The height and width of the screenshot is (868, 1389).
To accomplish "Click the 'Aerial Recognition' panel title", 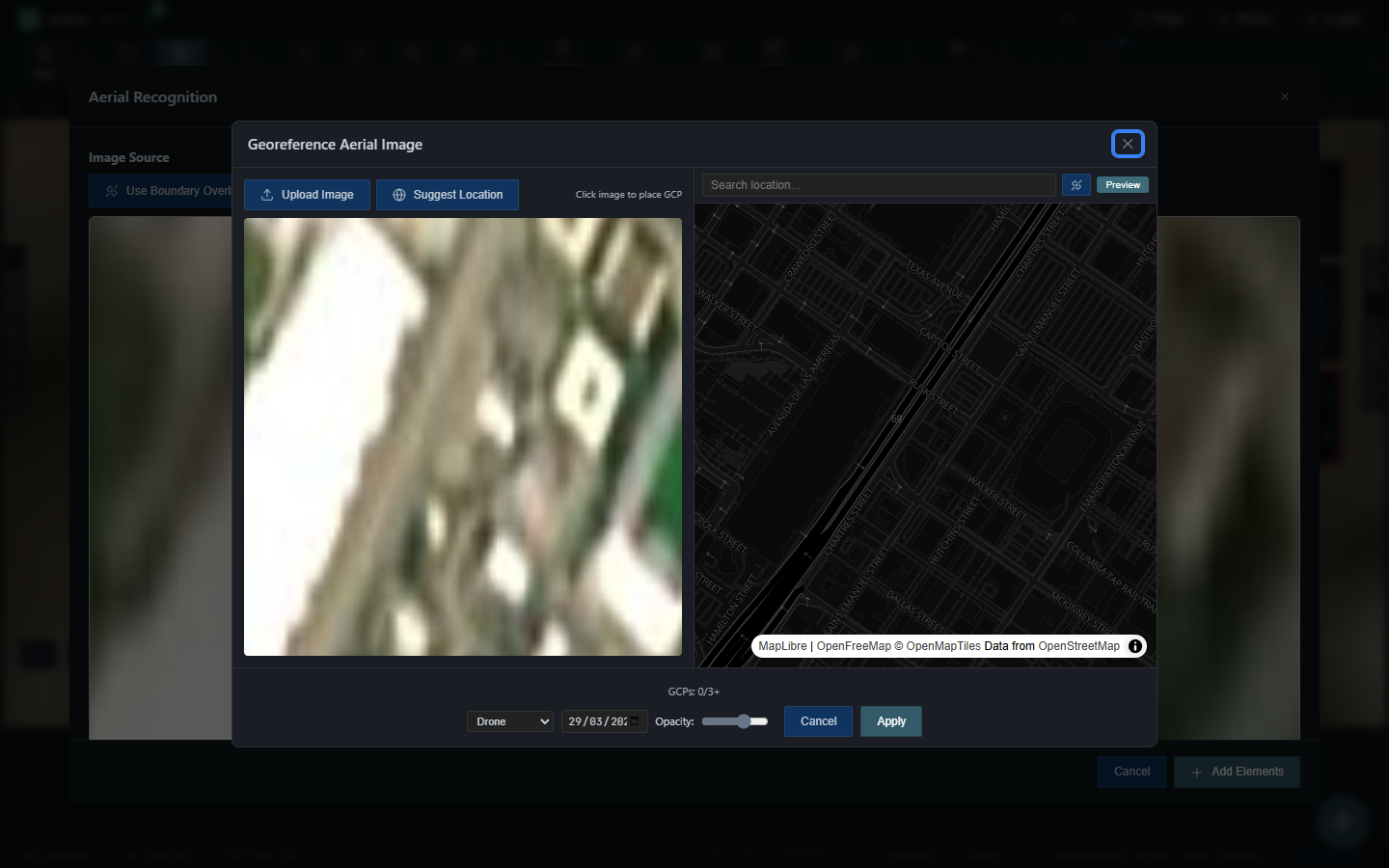I will [x=152, y=97].
